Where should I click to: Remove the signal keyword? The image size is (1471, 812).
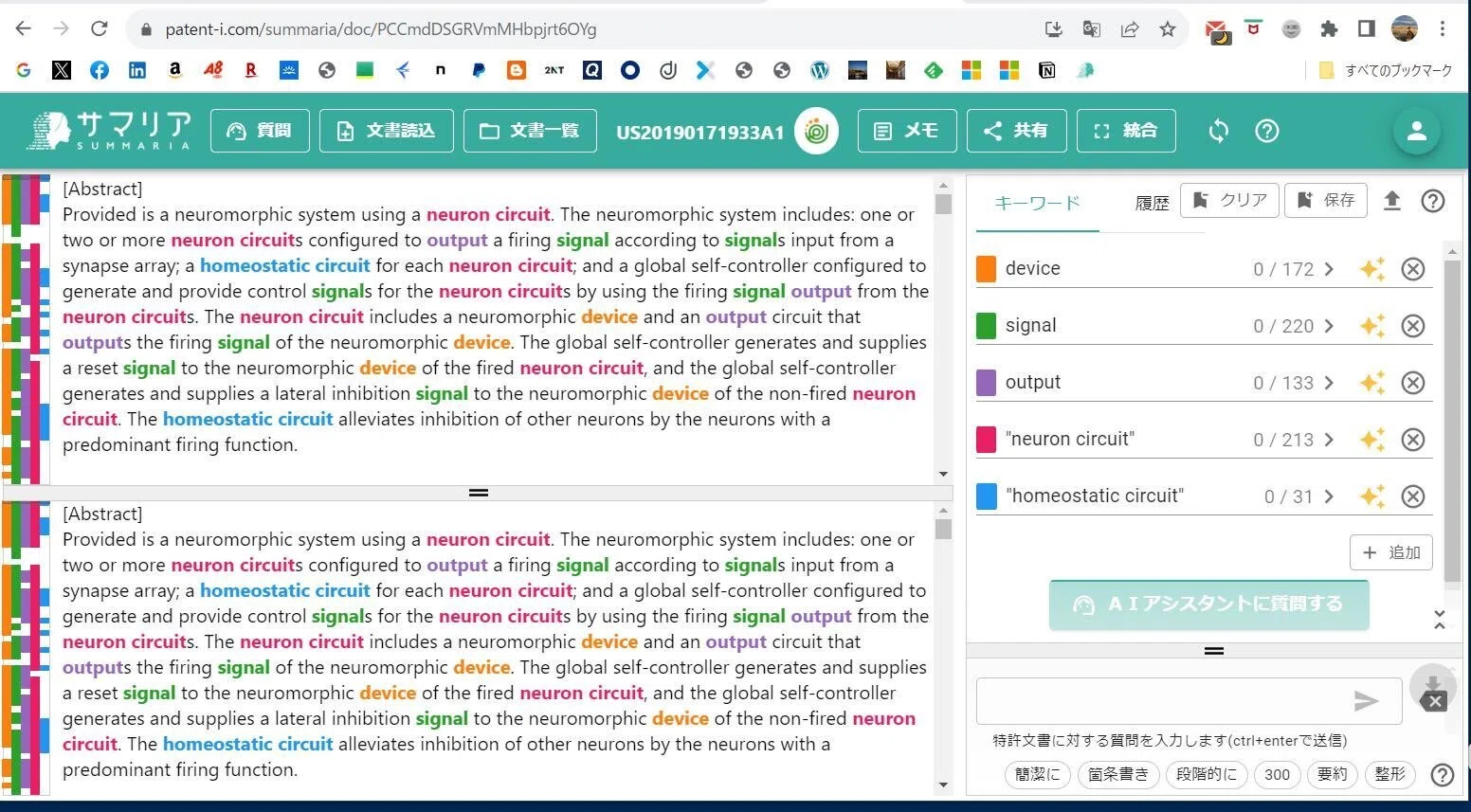(x=1413, y=326)
